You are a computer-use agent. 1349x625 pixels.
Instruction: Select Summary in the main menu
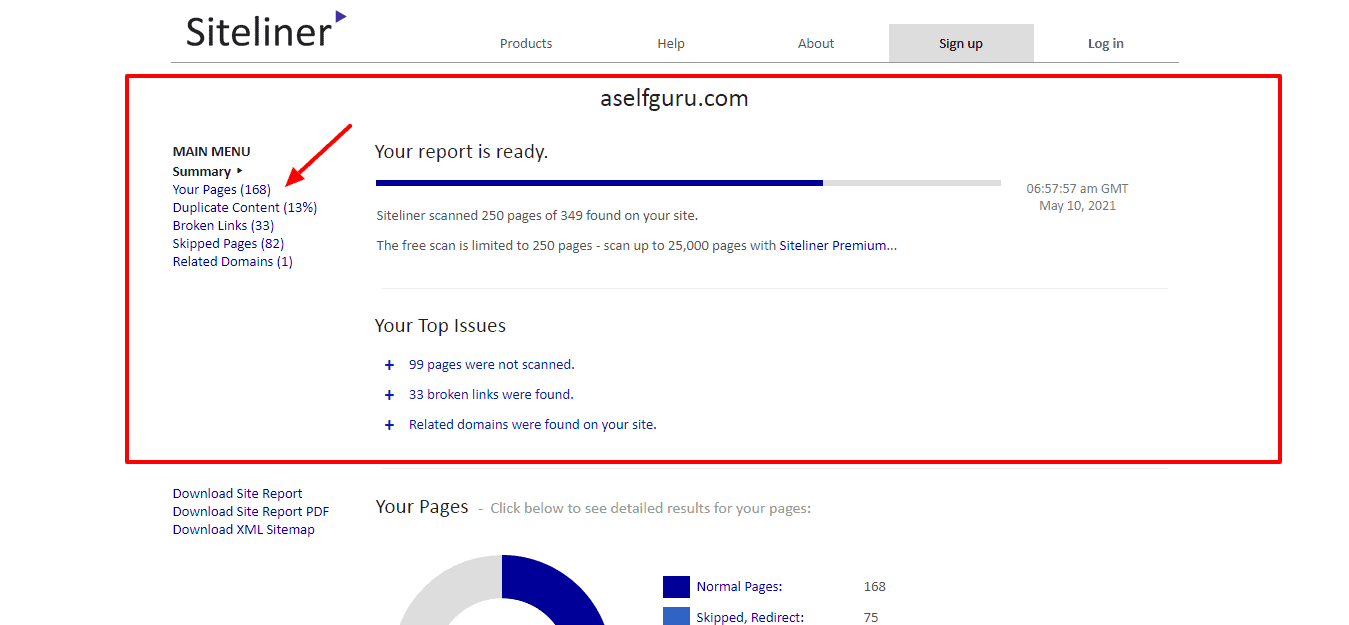coord(202,171)
